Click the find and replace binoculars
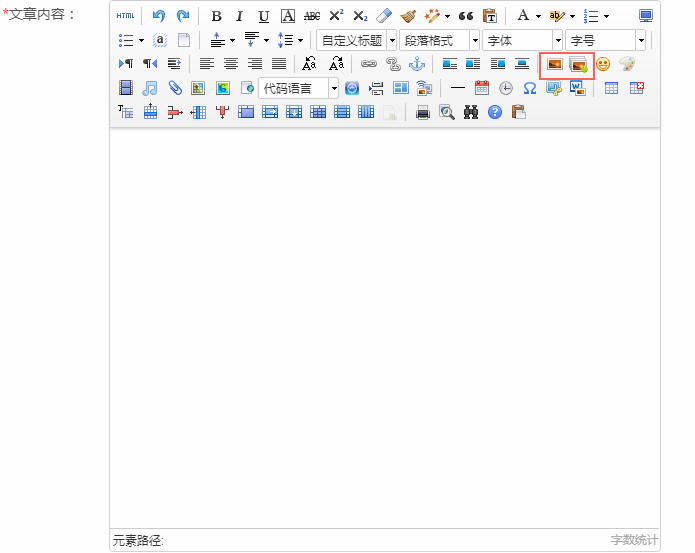The image size is (695, 553). coord(471,113)
